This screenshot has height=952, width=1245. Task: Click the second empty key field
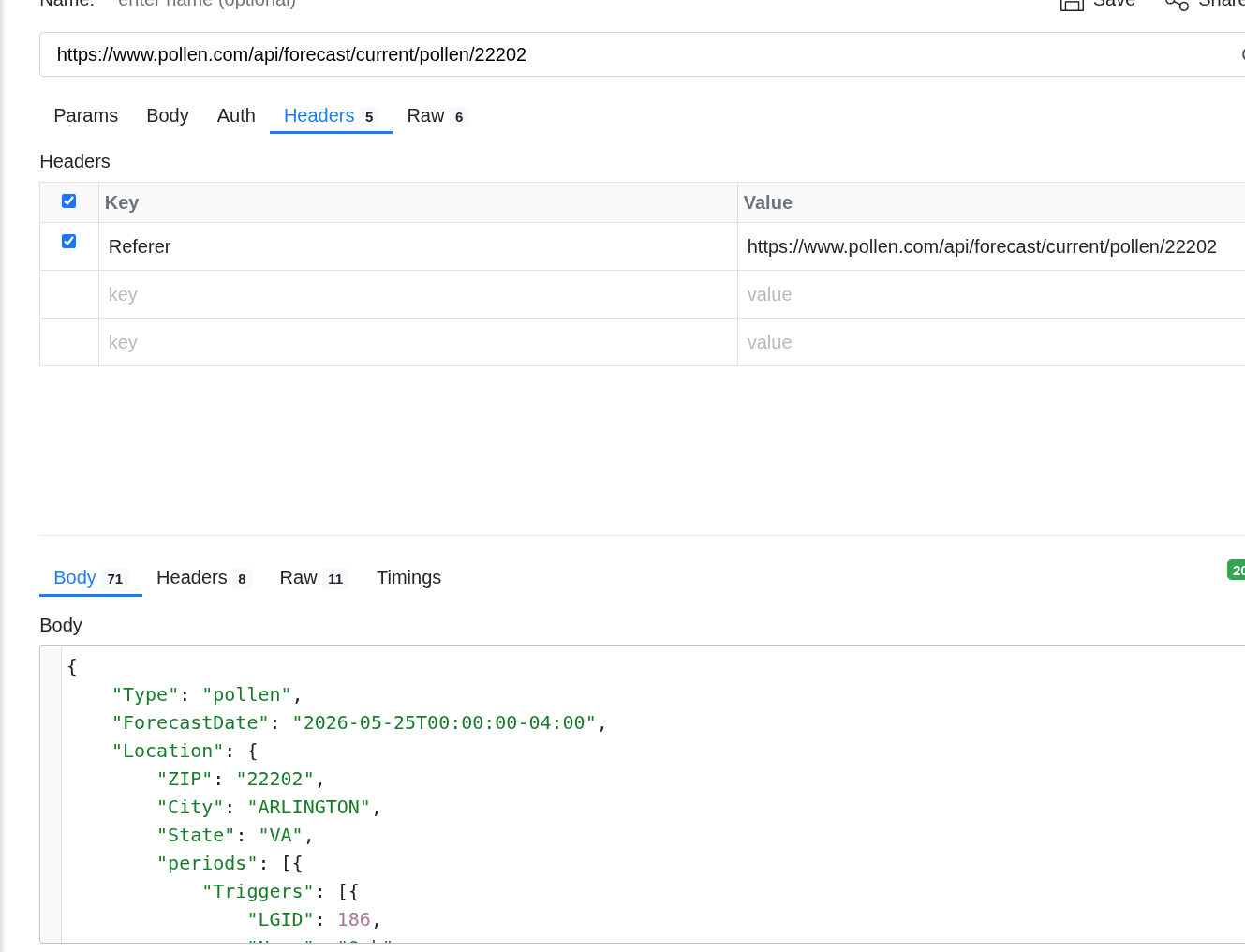point(418,342)
